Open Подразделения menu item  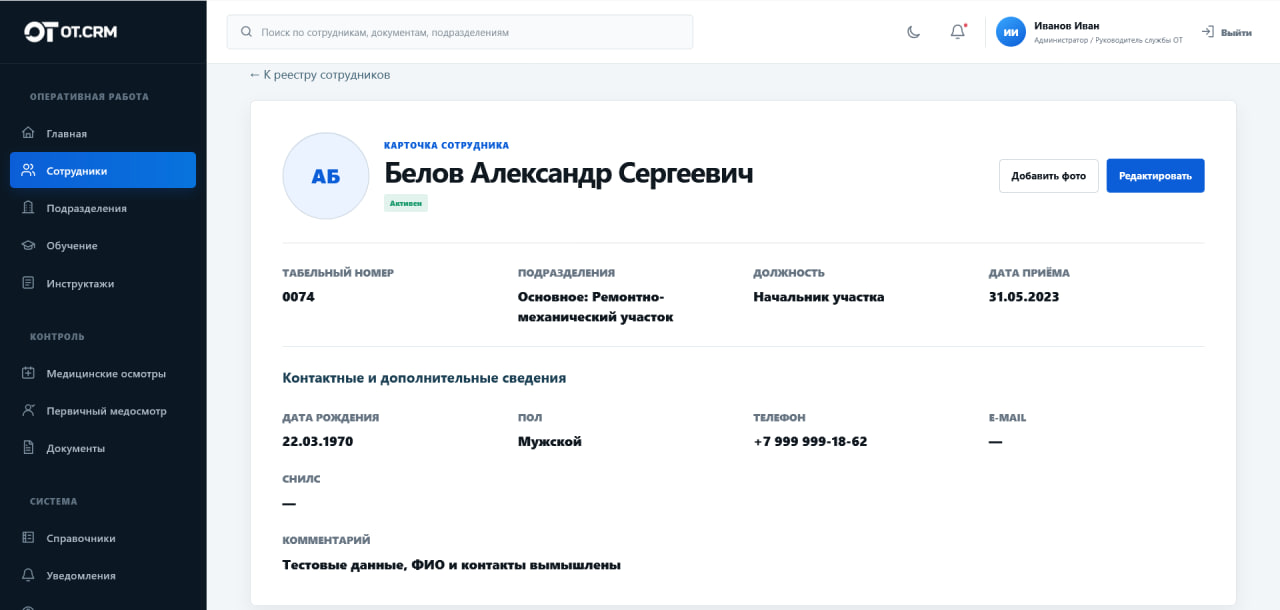103,208
